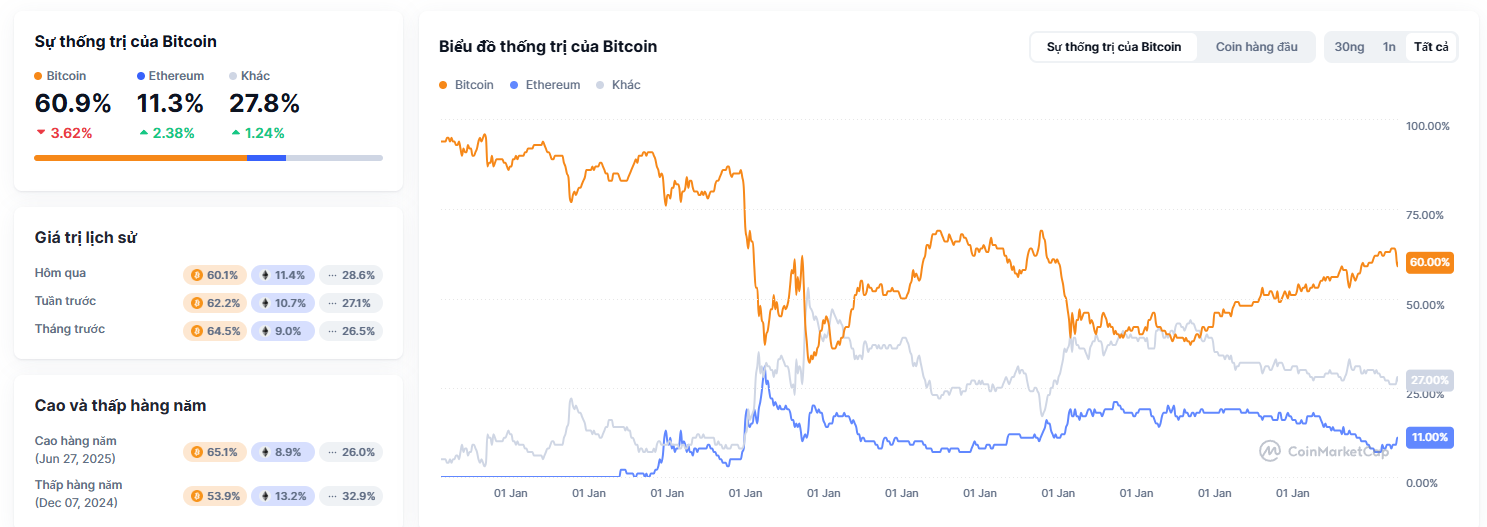Hide the Khác series in chart legend

(x=618, y=85)
